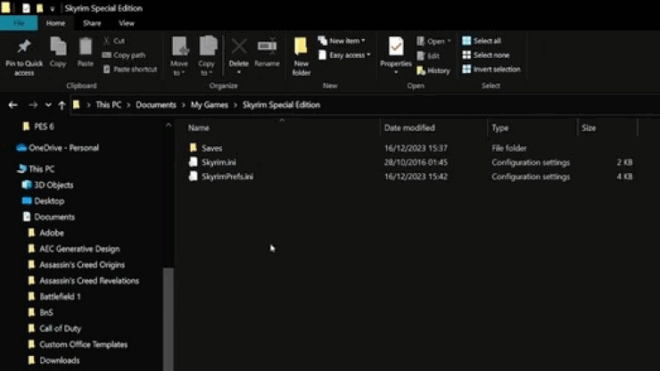Click Documents in the address path
This screenshot has height=371, width=660.
point(156,105)
